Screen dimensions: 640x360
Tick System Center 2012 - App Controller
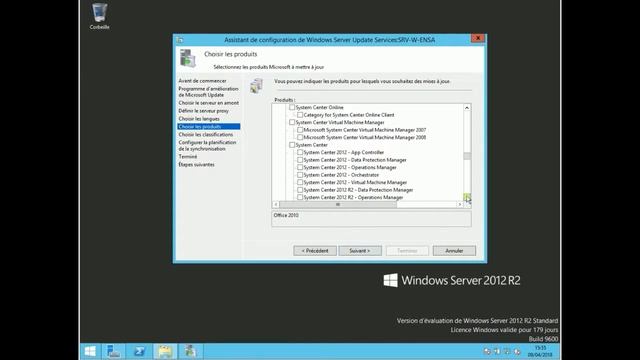[x=300, y=152]
